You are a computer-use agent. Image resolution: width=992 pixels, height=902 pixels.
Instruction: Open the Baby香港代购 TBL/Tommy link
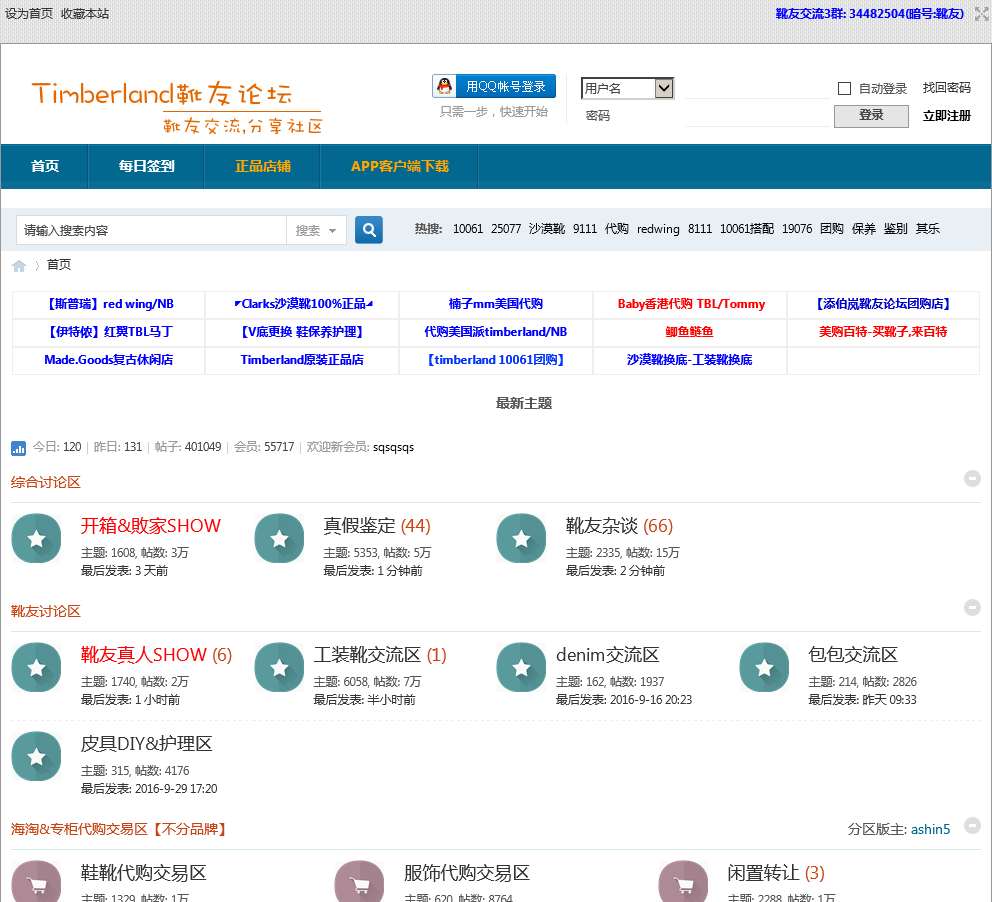coord(691,304)
